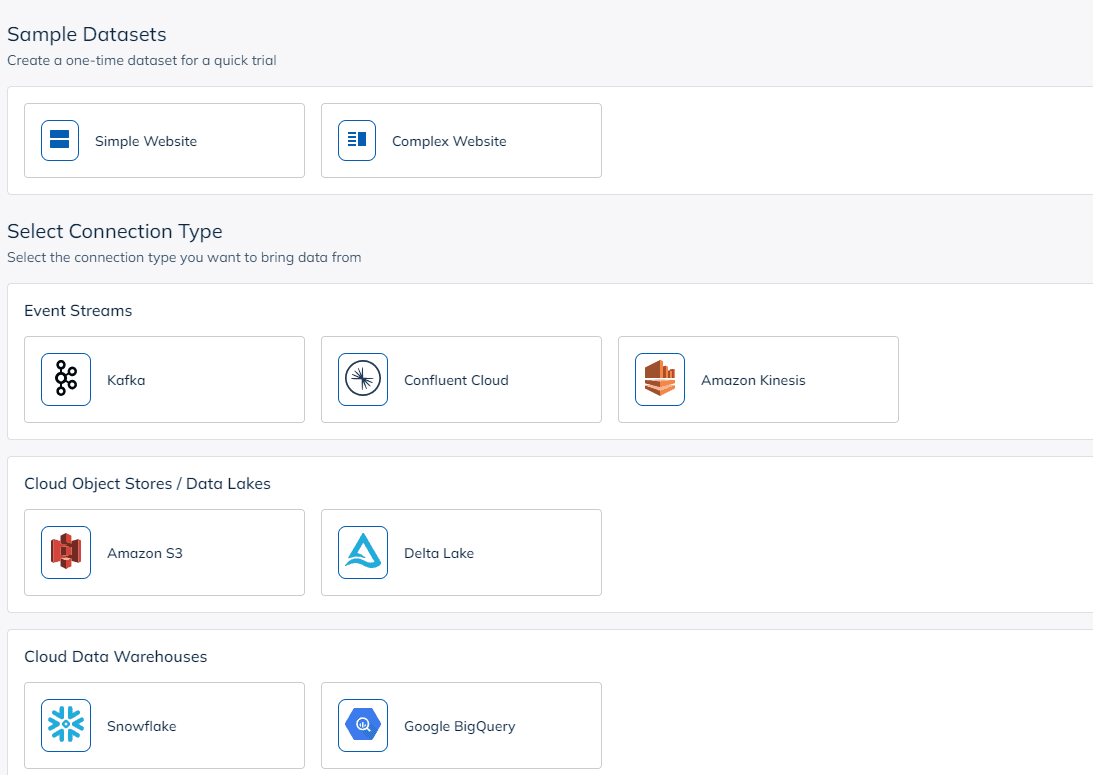Pick Snowflake as data warehouse

point(164,724)
